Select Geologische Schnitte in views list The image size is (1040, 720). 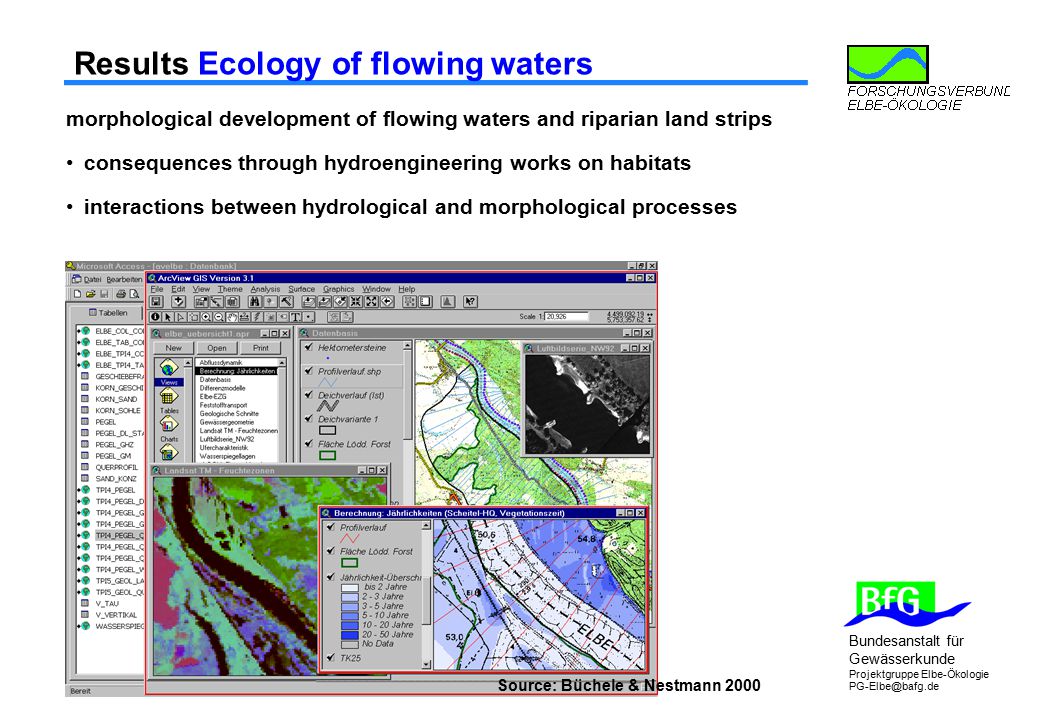(229, 413)
